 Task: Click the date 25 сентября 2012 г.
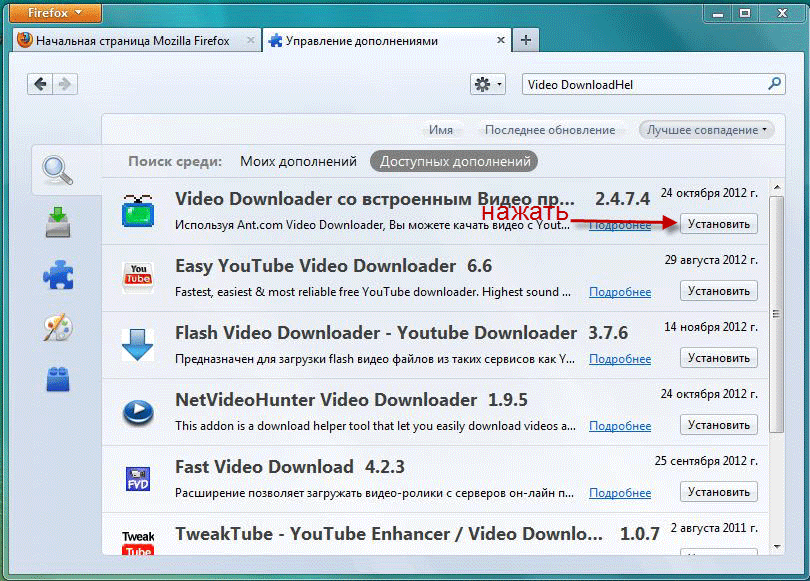click(706, 461)
